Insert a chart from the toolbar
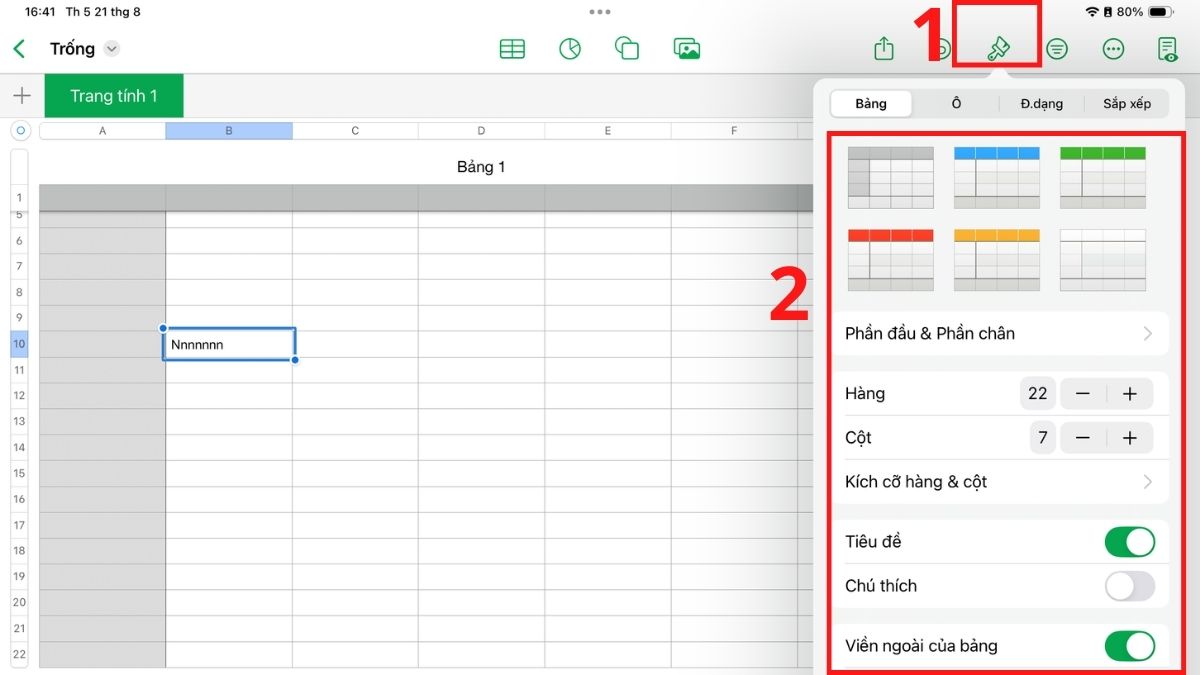 (570, 49)
